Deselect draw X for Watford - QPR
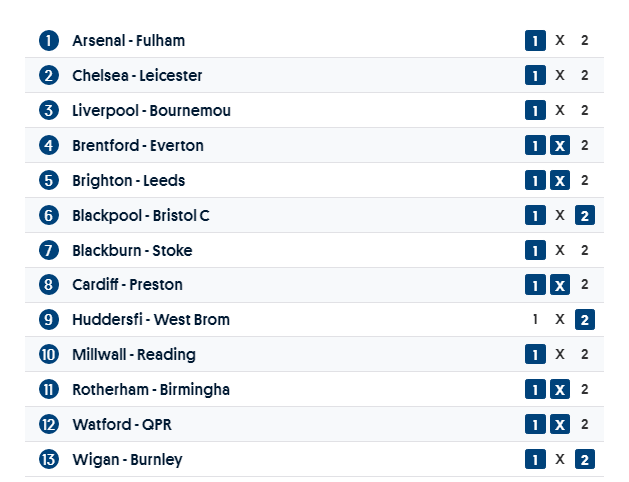629x482 pixels. (560, 425)
